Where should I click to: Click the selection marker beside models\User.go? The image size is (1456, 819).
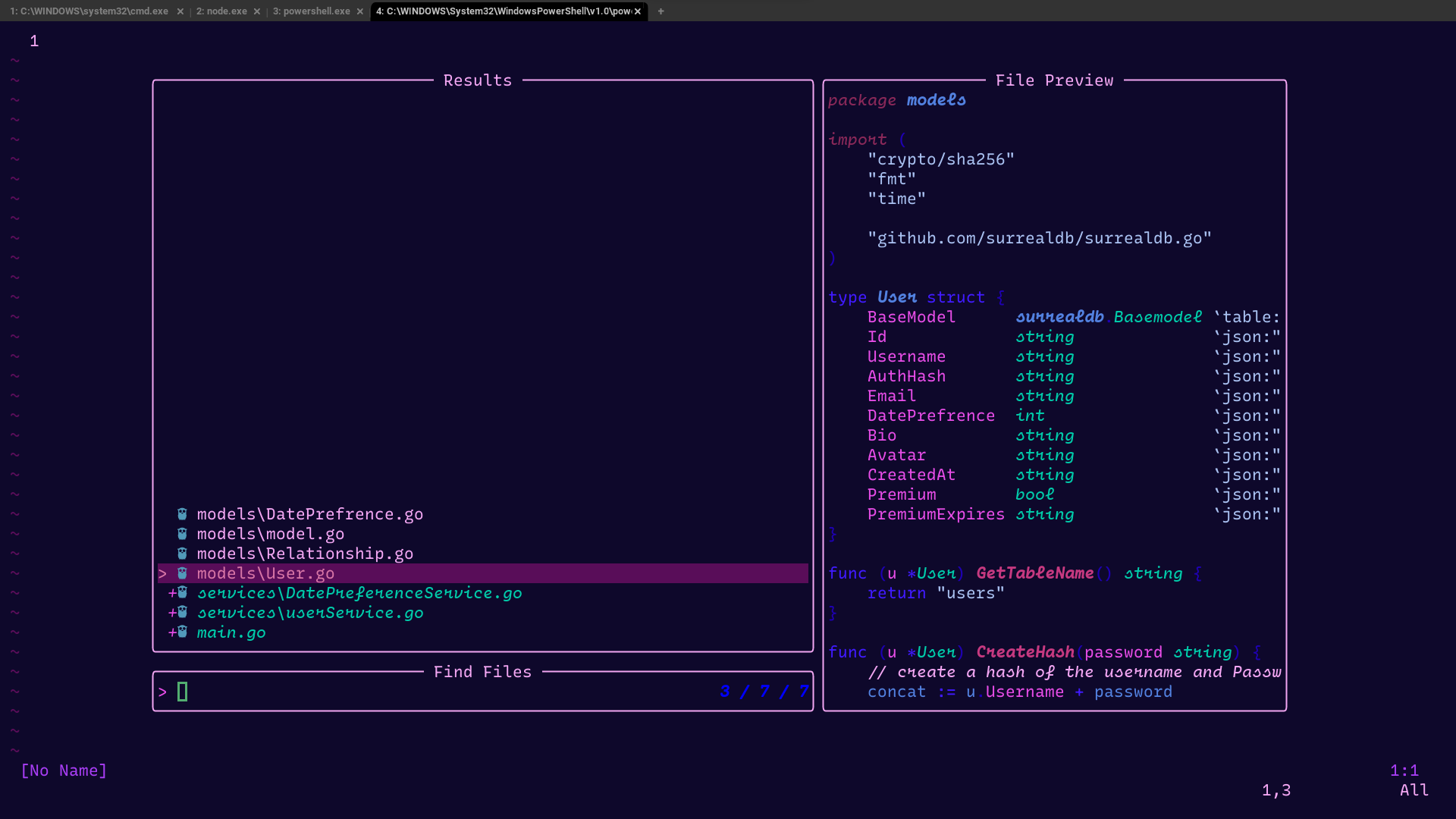tap(162, 573)
